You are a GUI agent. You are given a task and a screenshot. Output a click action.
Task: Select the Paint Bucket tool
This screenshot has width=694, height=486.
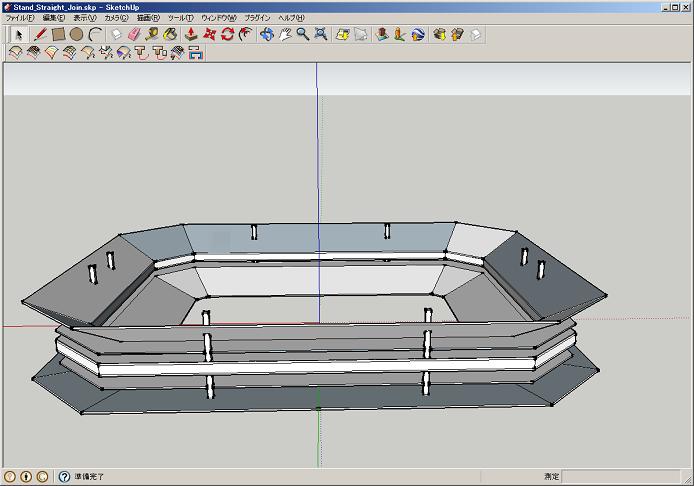coord(171,34)
